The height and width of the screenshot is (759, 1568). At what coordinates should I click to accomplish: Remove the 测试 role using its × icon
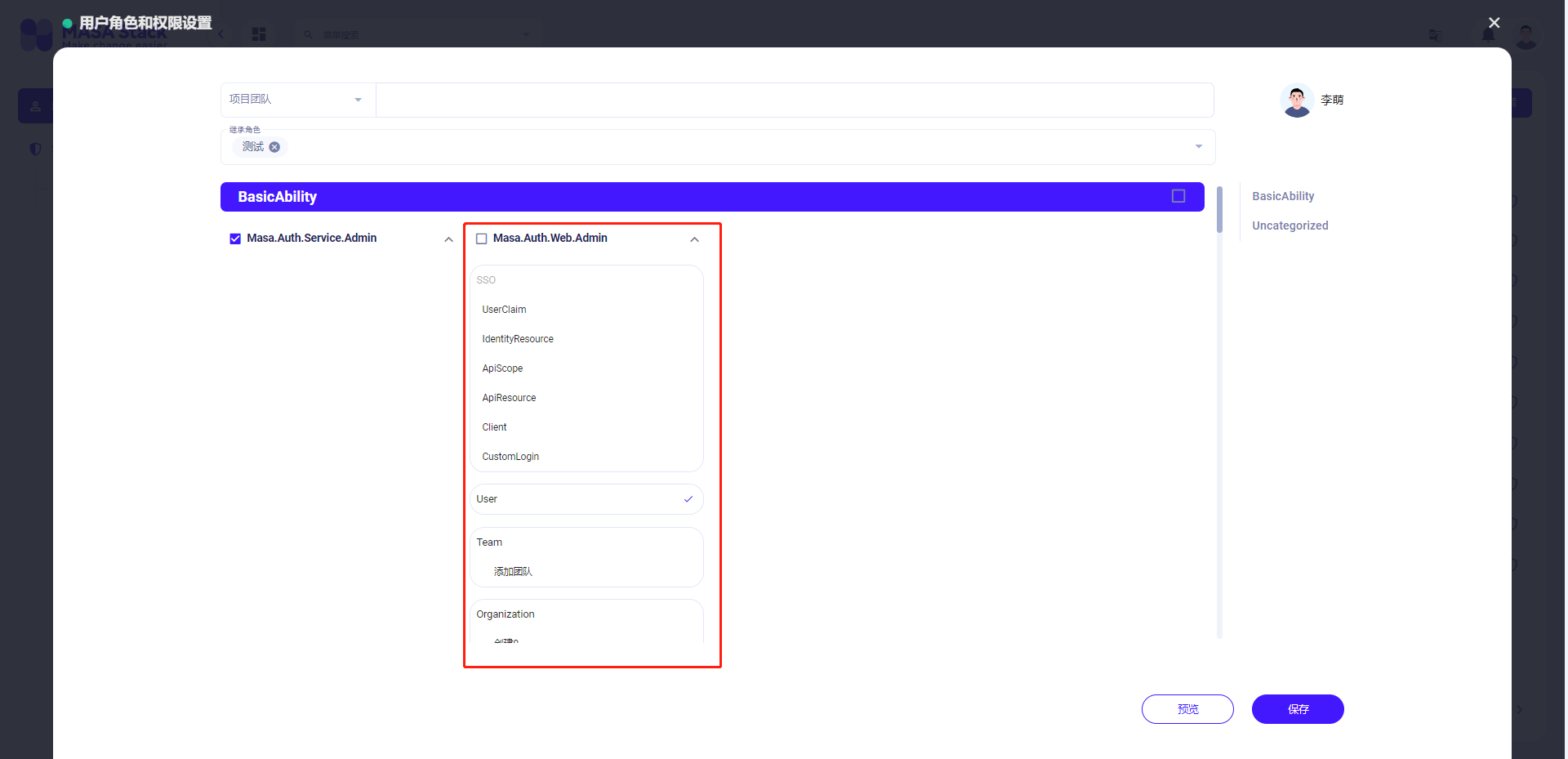coord(274,147)
